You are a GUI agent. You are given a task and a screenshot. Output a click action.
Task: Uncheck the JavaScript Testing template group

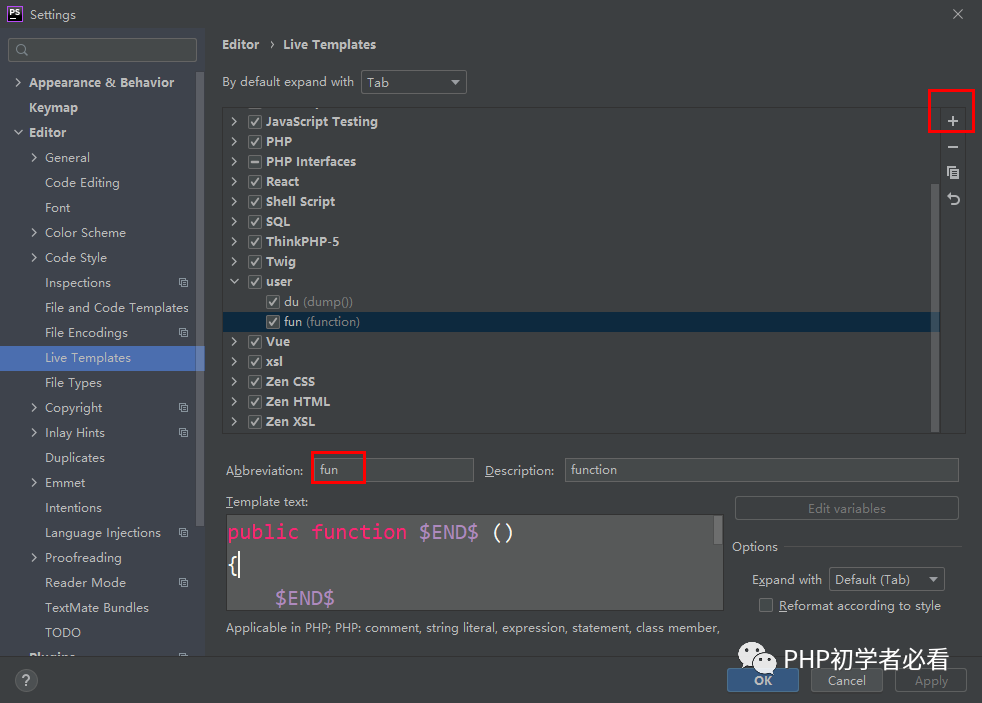pyautogui.click(x=255, y=121)
